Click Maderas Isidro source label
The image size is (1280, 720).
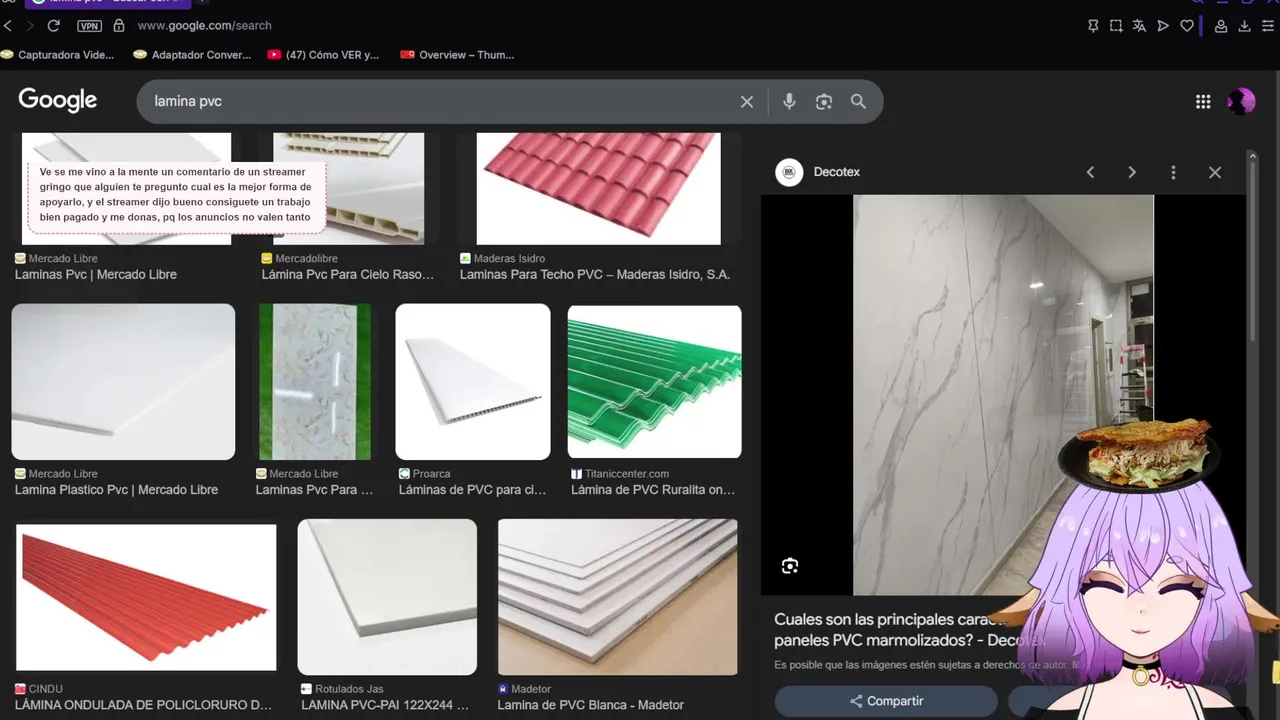tap(509, 259)
